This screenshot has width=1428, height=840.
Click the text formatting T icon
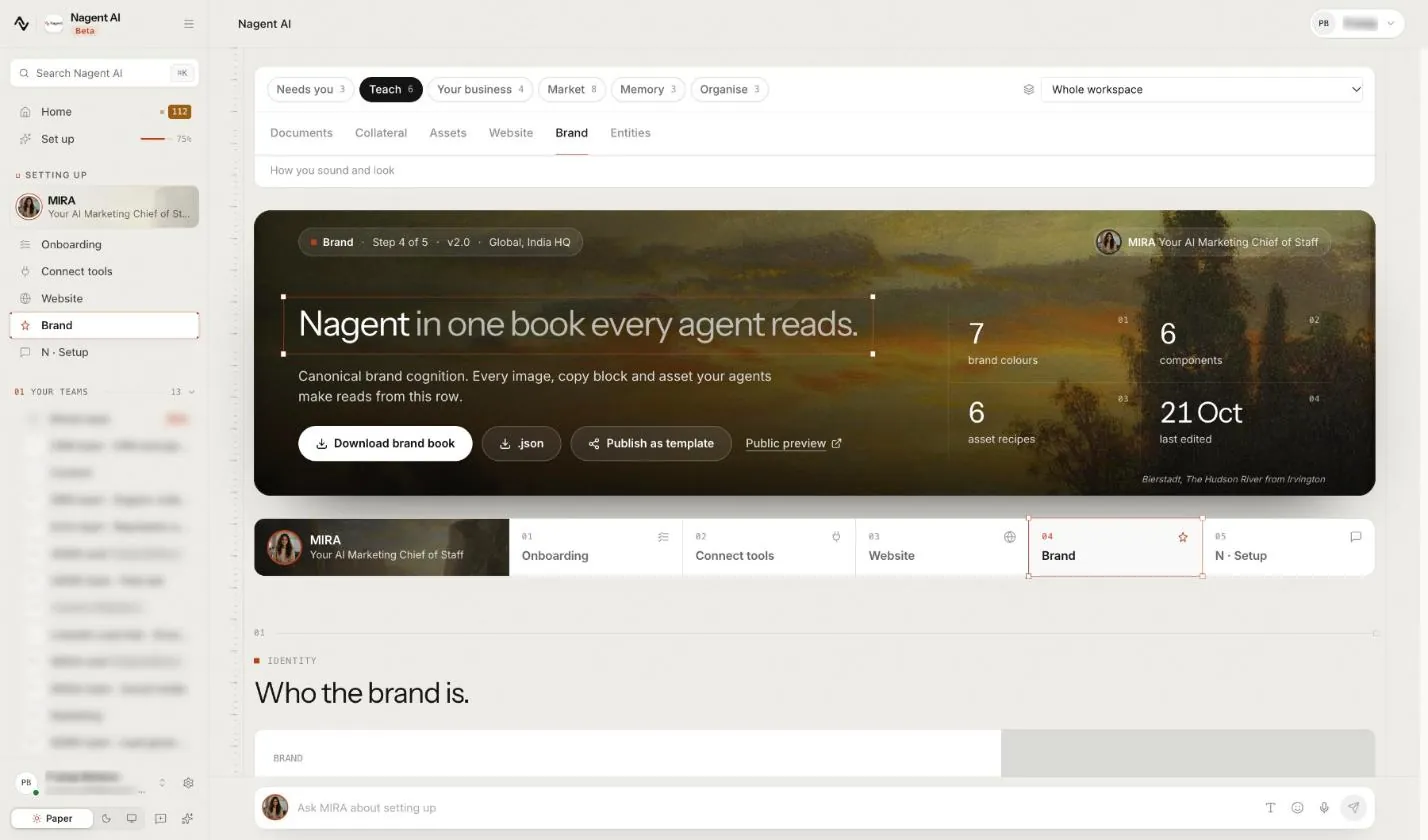(x=1270, y=808)
